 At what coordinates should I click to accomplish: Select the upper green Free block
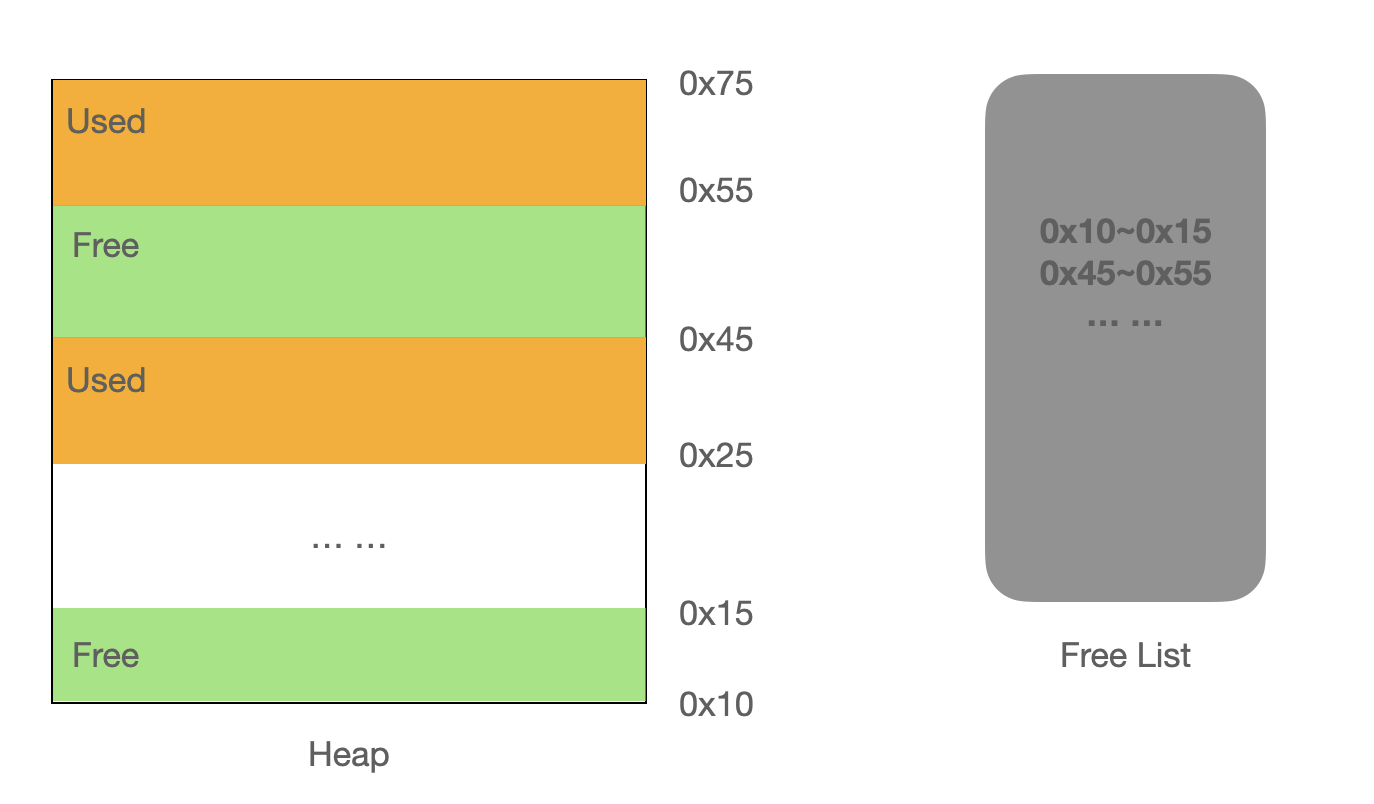349,271
